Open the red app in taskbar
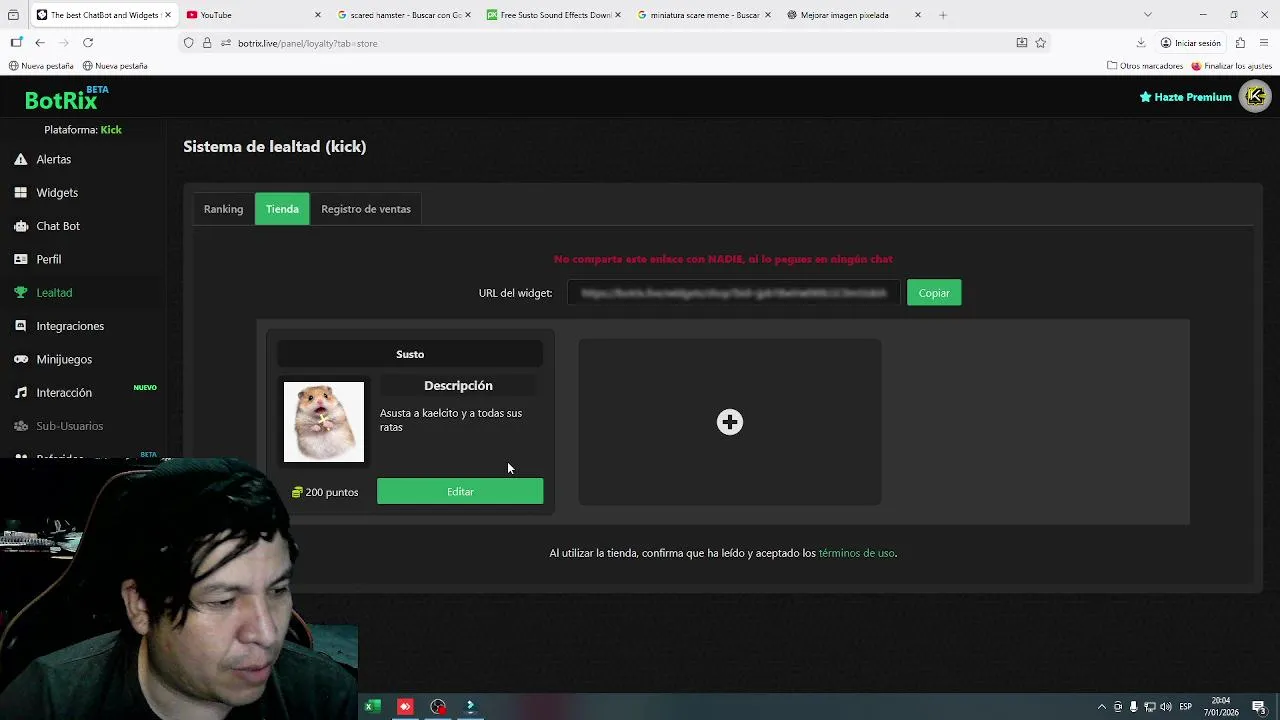This screenshot has height=720, width=1280. pyautogui.click(x=405, y=707)
